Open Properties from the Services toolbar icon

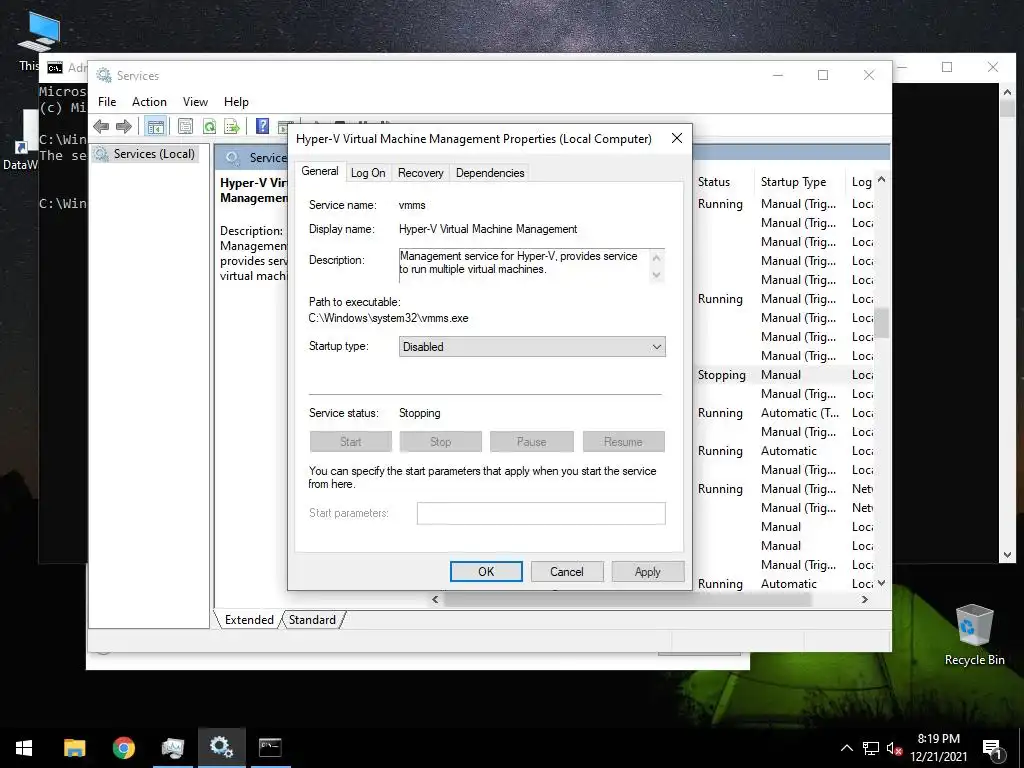[x=185, y=126]
